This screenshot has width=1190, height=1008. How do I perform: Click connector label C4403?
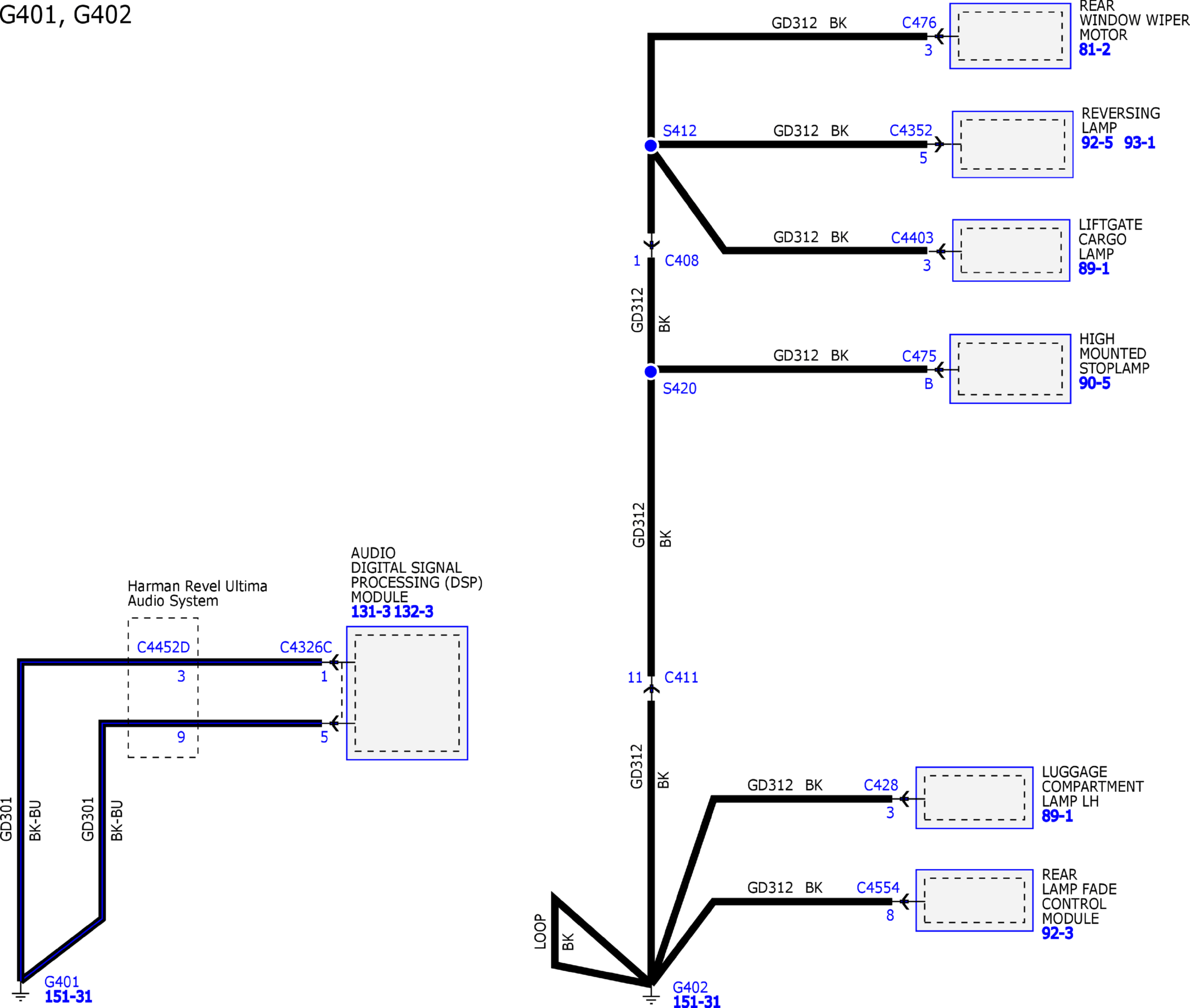point(912,238)
